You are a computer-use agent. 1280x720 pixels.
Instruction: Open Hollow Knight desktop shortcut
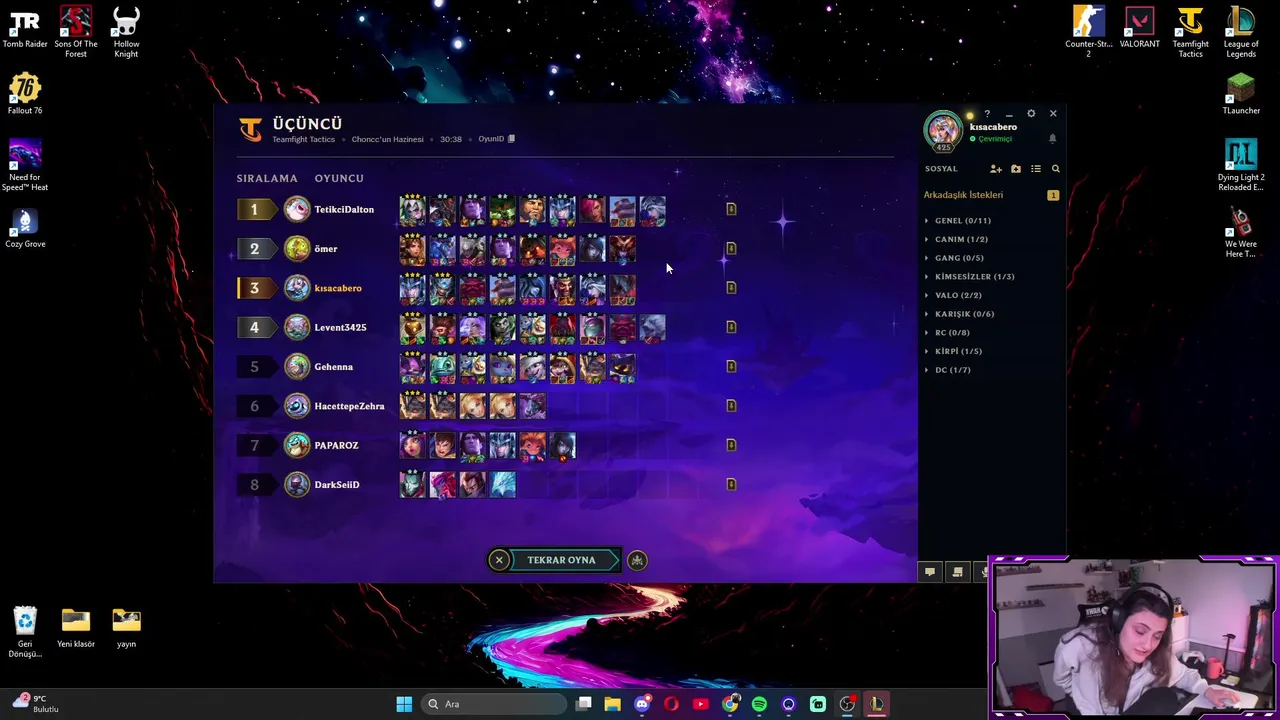126,32
